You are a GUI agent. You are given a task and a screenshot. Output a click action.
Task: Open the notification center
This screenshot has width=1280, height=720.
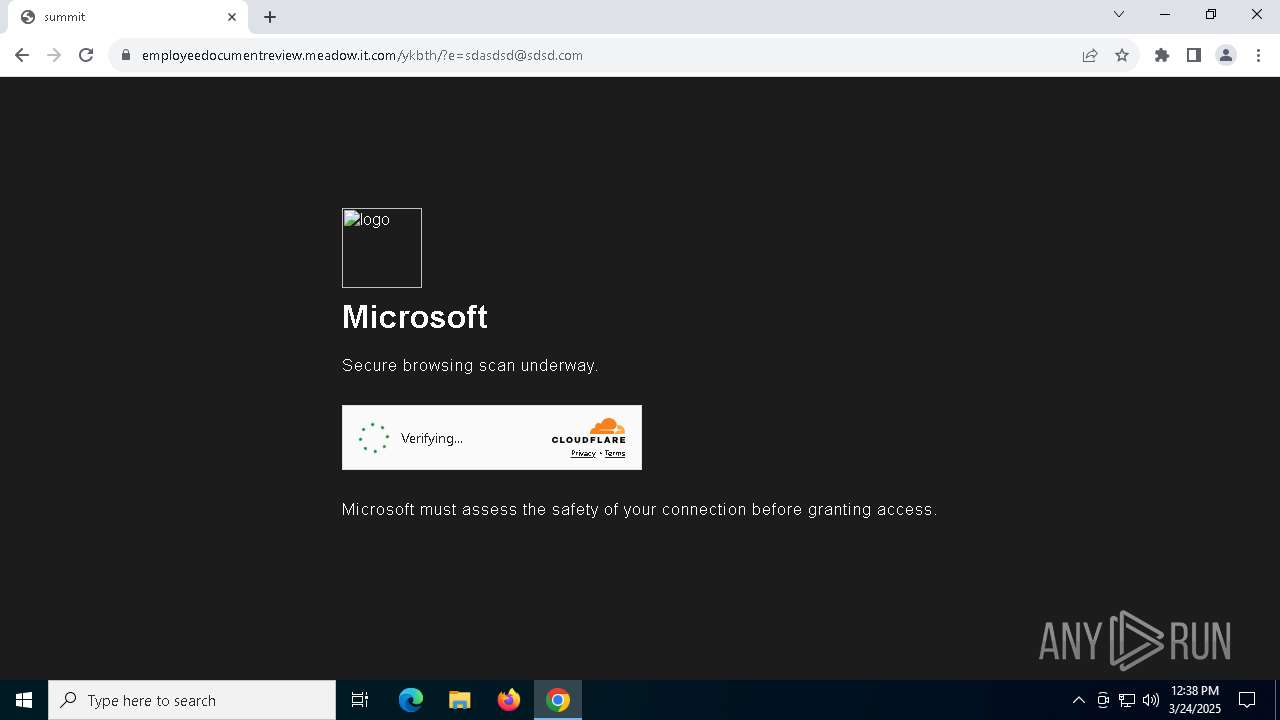[1247, 700]
